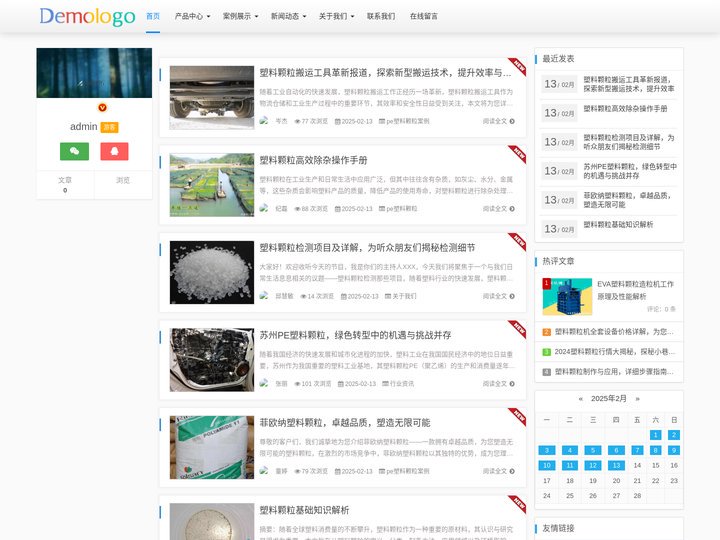The image size is (720, 540).
Task: Select calendar date 13 highlighted in blue
Action: coord(616,465)
